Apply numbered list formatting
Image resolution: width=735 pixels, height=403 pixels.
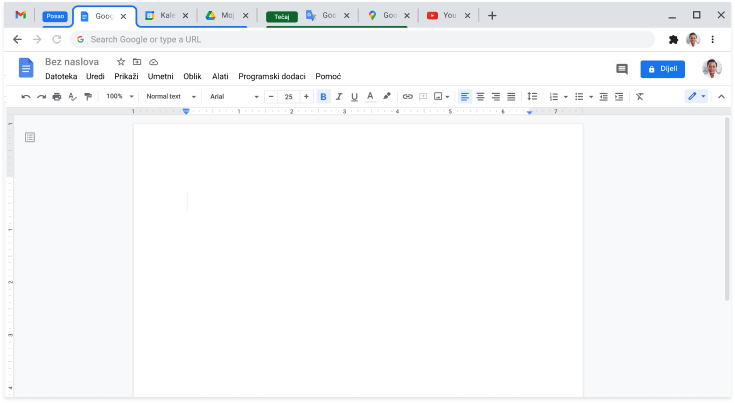tap(554, 97)
